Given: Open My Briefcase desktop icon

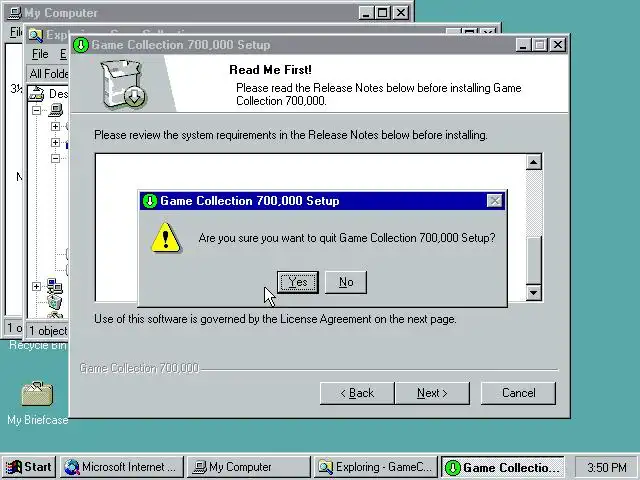Looking at the screenshot, I should (37, 394).
